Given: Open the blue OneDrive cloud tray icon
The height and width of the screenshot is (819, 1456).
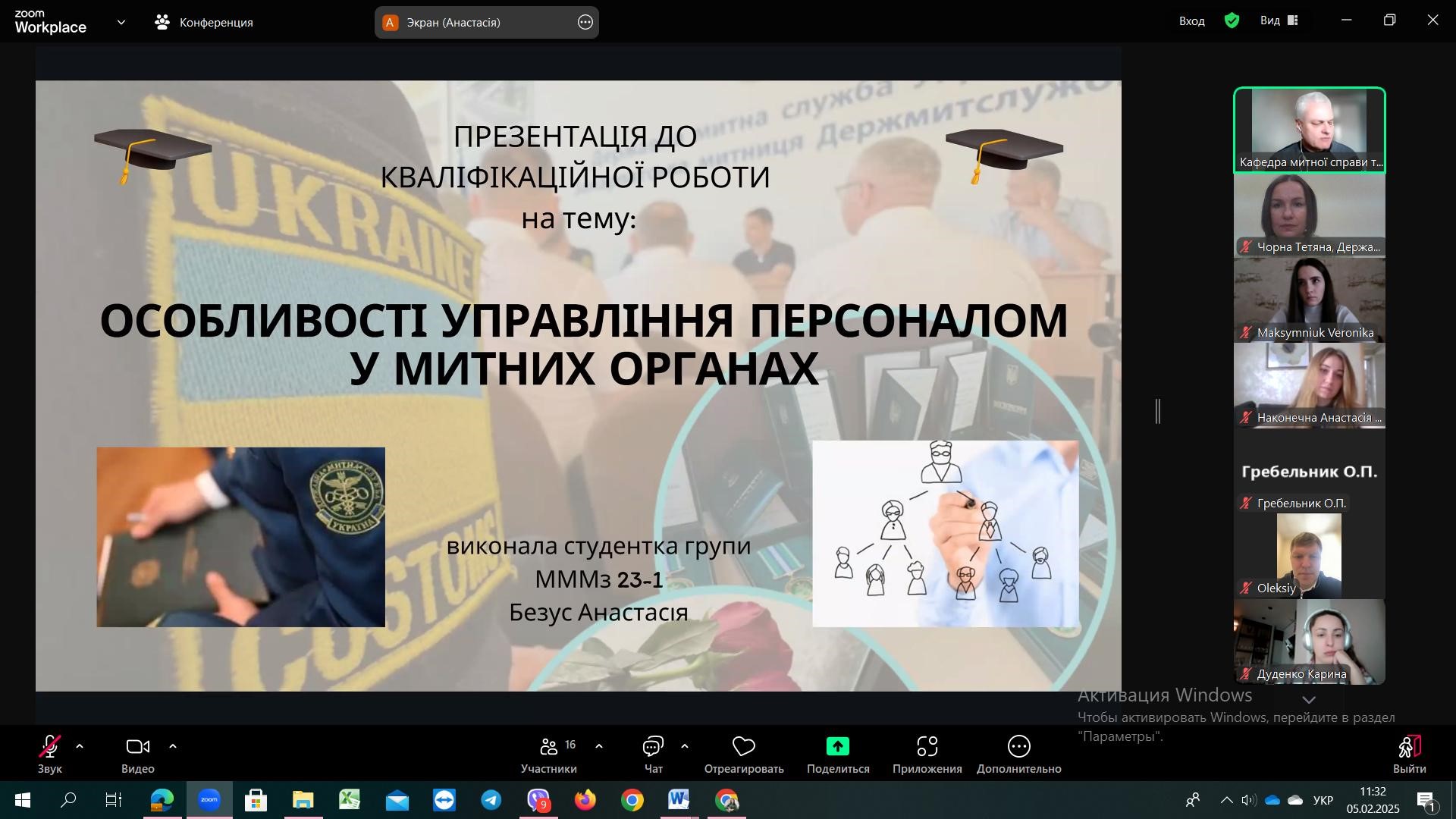Looking at the screenshot, I should click(x=1272, y=800).
